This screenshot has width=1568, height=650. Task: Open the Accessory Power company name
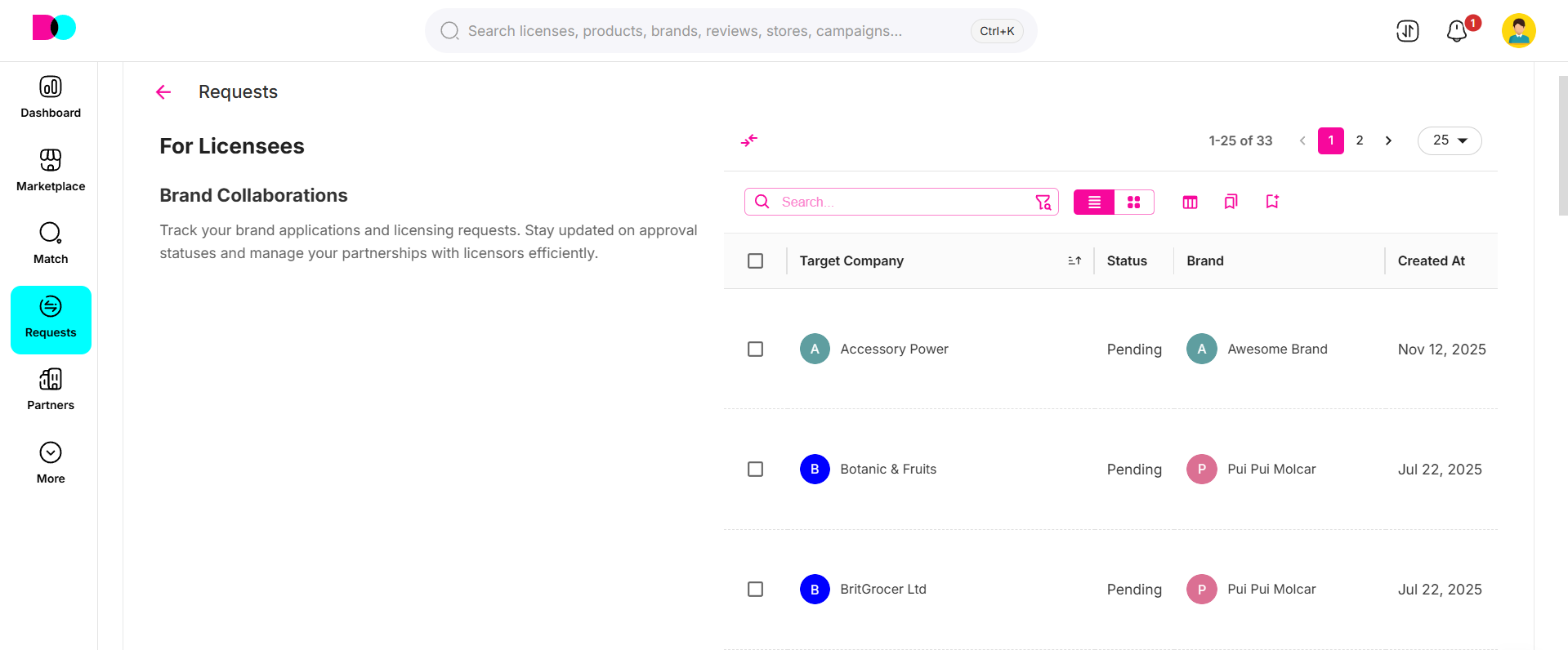[894, 349]
